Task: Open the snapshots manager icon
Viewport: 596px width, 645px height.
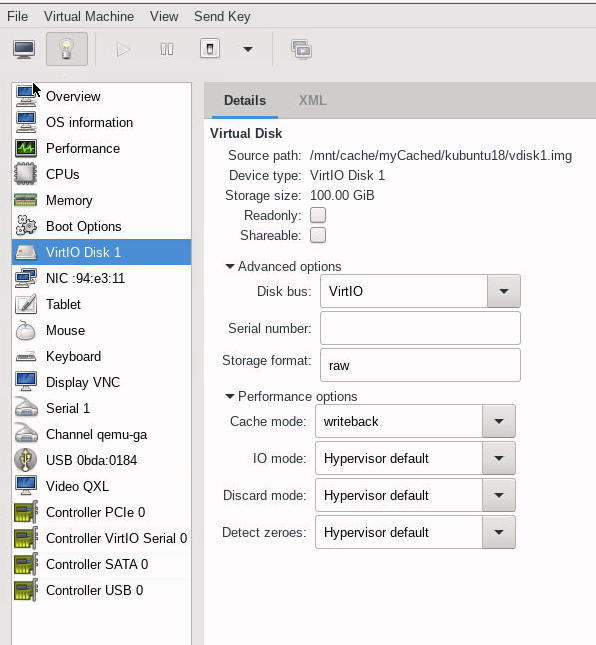Action: pos(301,49)
